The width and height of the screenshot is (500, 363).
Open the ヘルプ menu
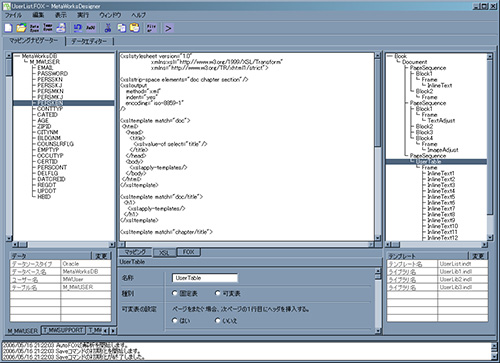coord(138,15)
